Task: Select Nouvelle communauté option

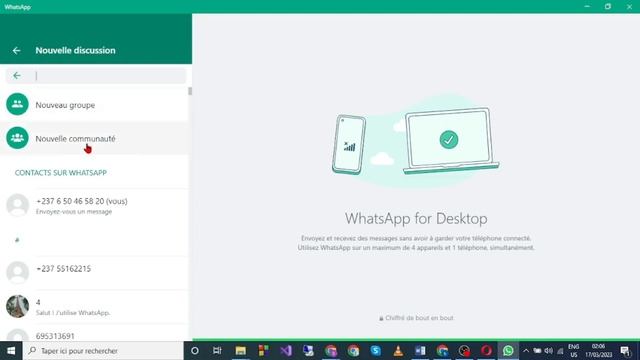Action: point(94,138)
